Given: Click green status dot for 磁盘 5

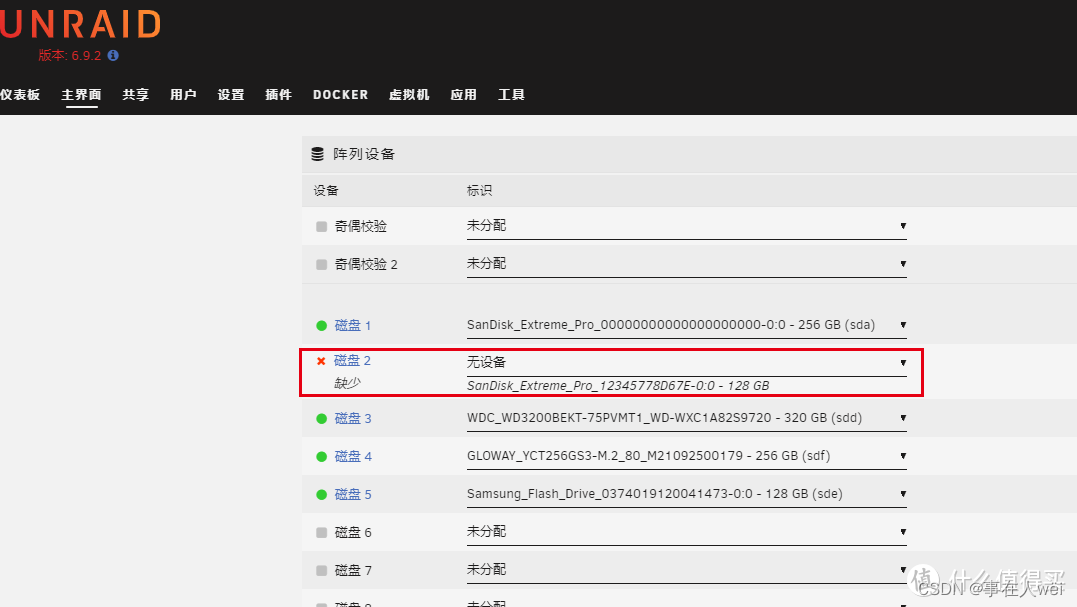Looking at the screenshot, I should [321, 494].
